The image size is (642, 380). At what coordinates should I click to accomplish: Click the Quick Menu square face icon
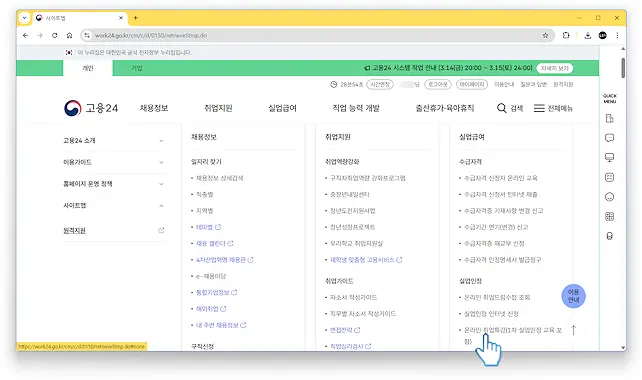(x=609, y=177)
